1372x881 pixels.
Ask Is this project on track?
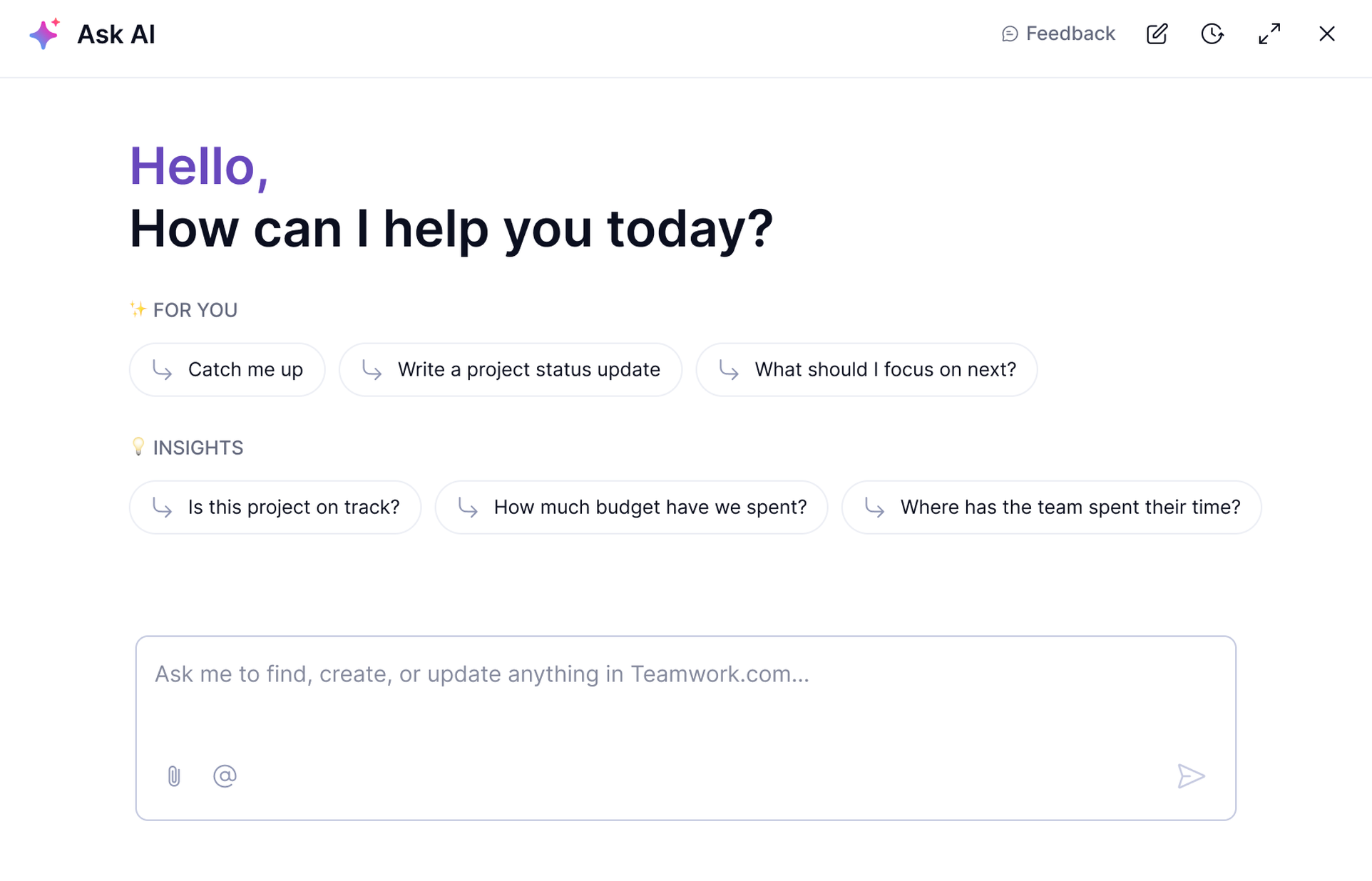[275, 507]
